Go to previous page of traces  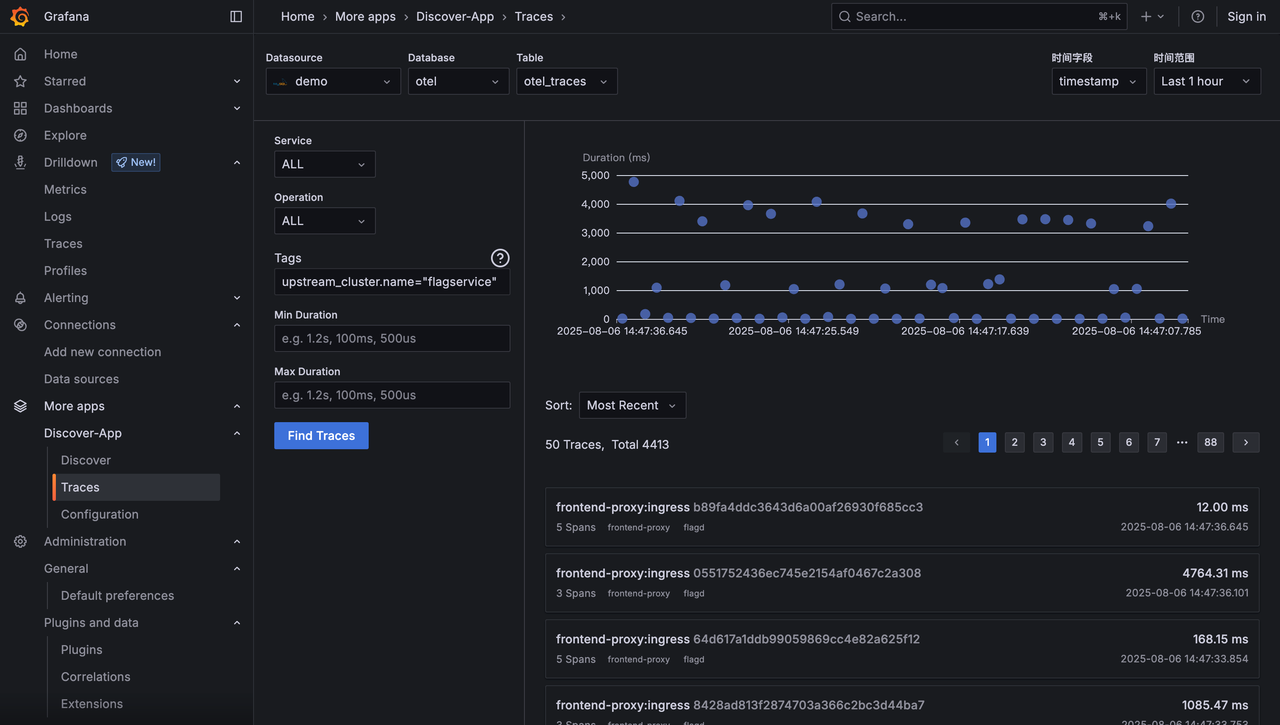pyautogui.click(x=956, y=442)
